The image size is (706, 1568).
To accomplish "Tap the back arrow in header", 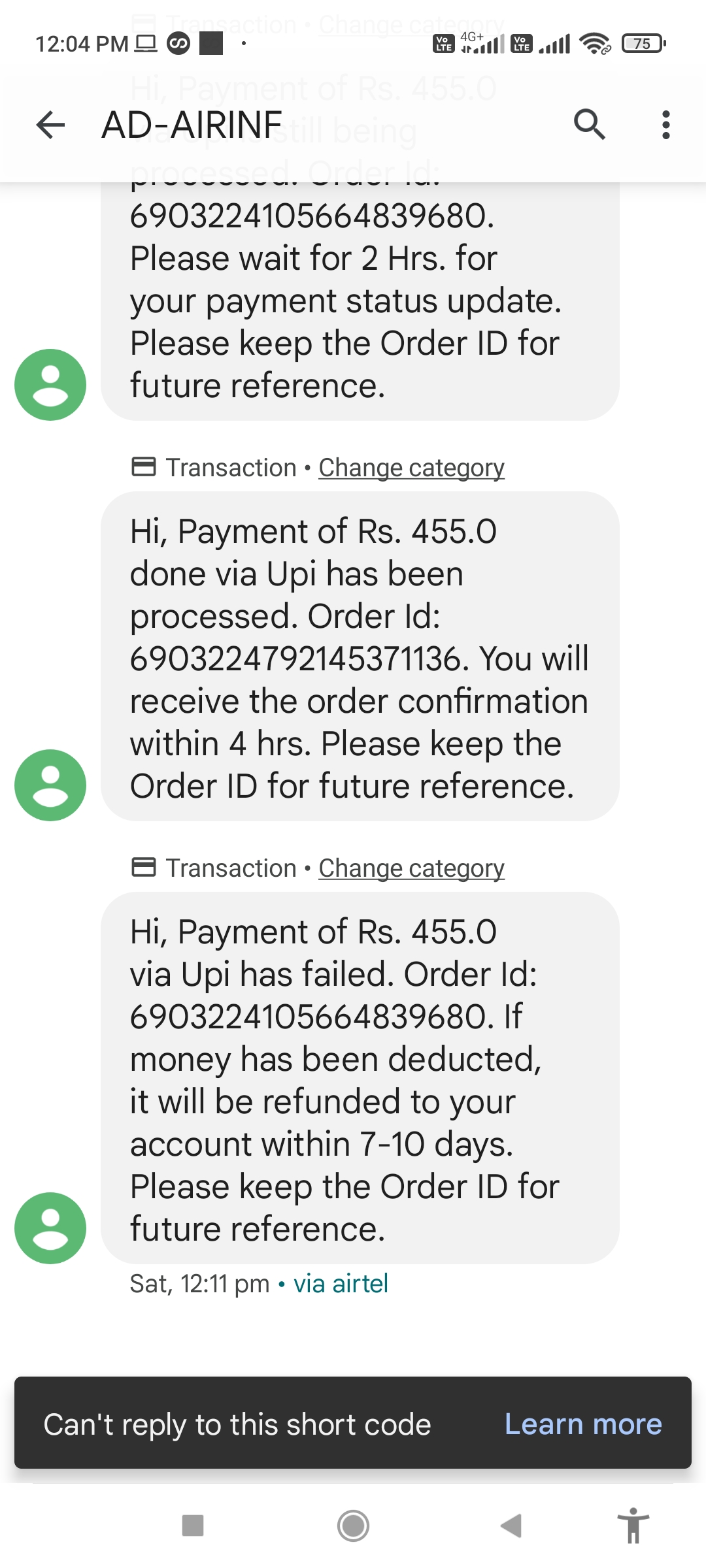I will 50,125.
